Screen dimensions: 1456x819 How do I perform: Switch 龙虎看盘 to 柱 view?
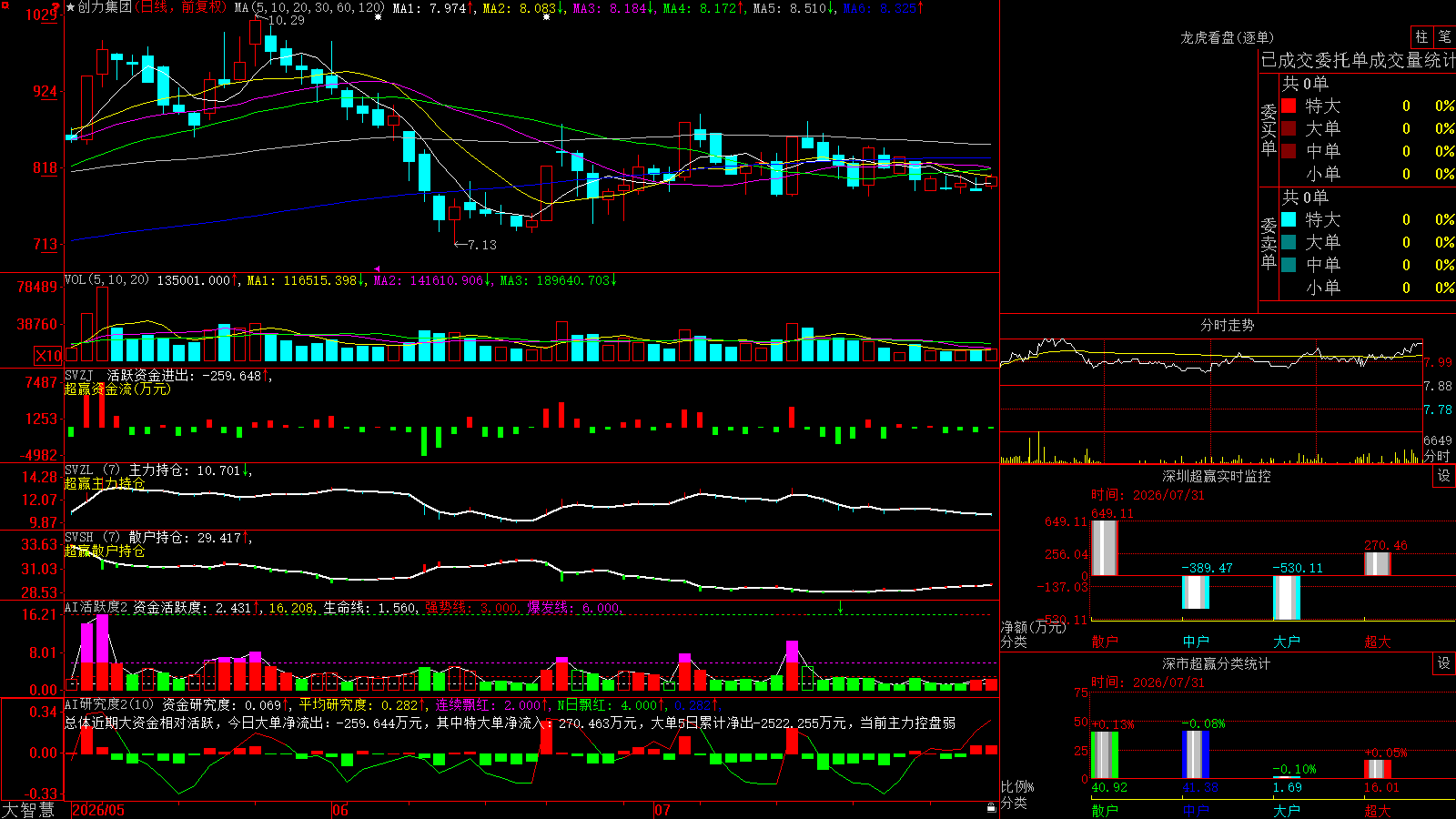1421,36
